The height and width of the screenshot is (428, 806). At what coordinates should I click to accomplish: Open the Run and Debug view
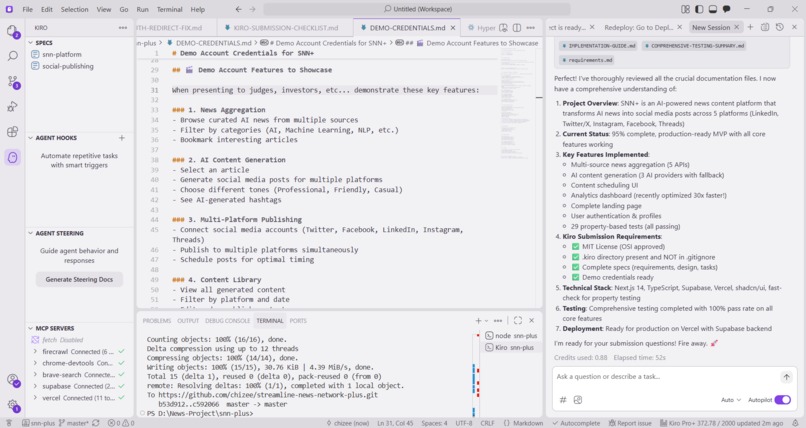click(12, 106)
